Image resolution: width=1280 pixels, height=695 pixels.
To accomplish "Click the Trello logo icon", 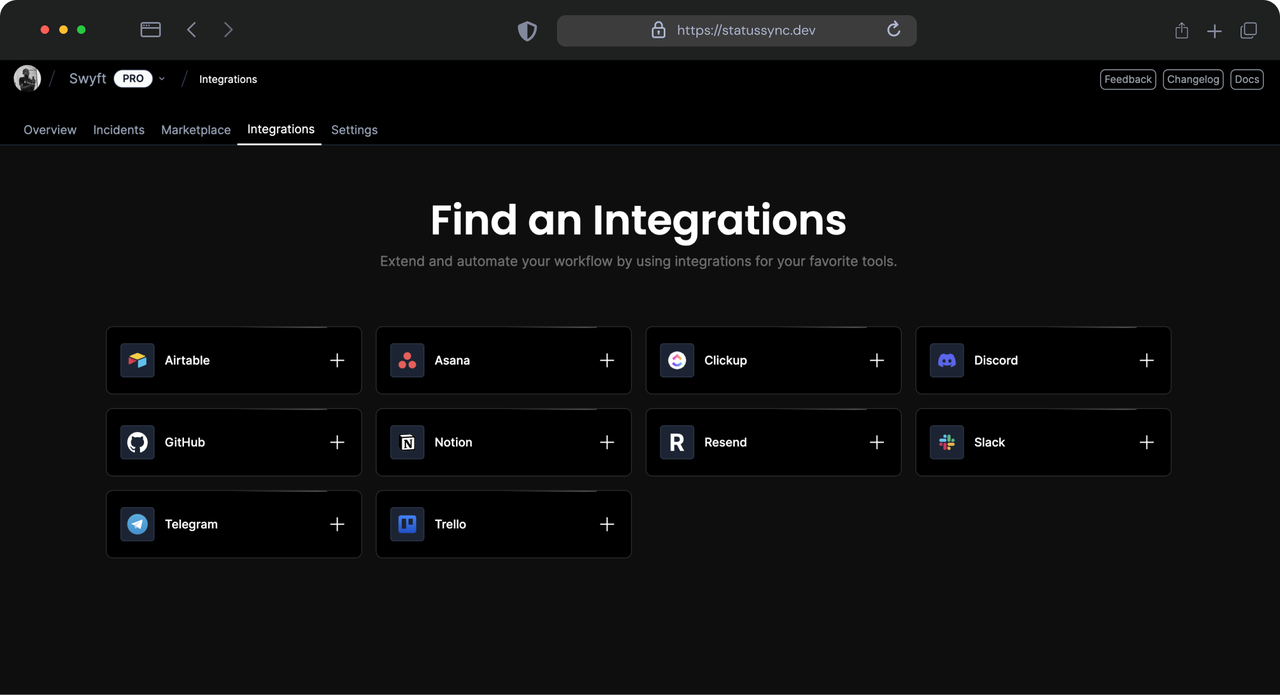I will 407,524.
